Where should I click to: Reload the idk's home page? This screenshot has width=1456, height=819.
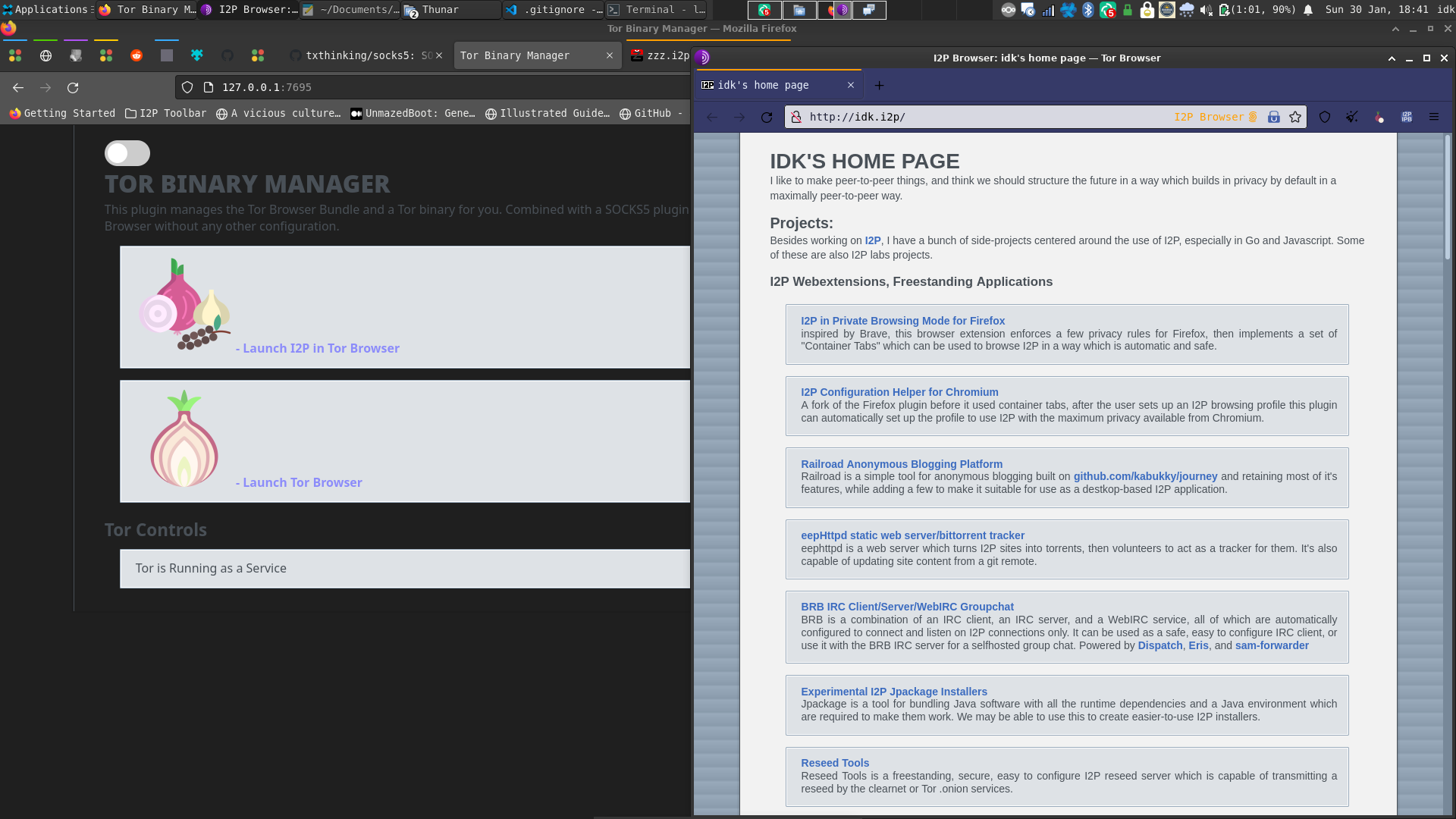click(x=767, y=117)
